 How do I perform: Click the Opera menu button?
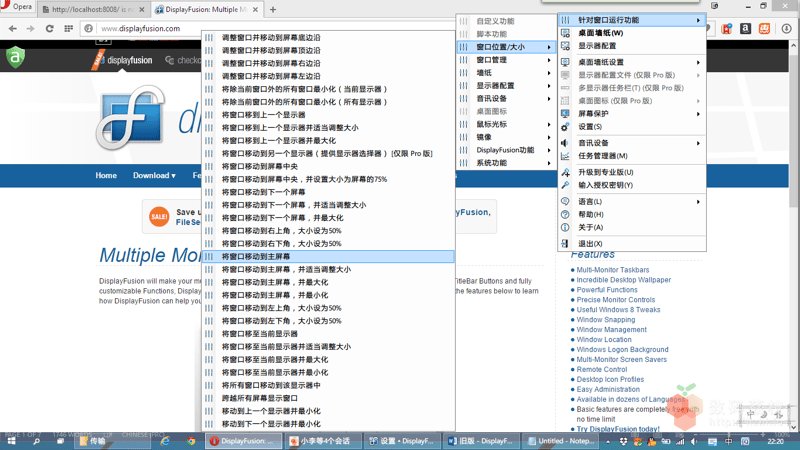coord(17,7)
